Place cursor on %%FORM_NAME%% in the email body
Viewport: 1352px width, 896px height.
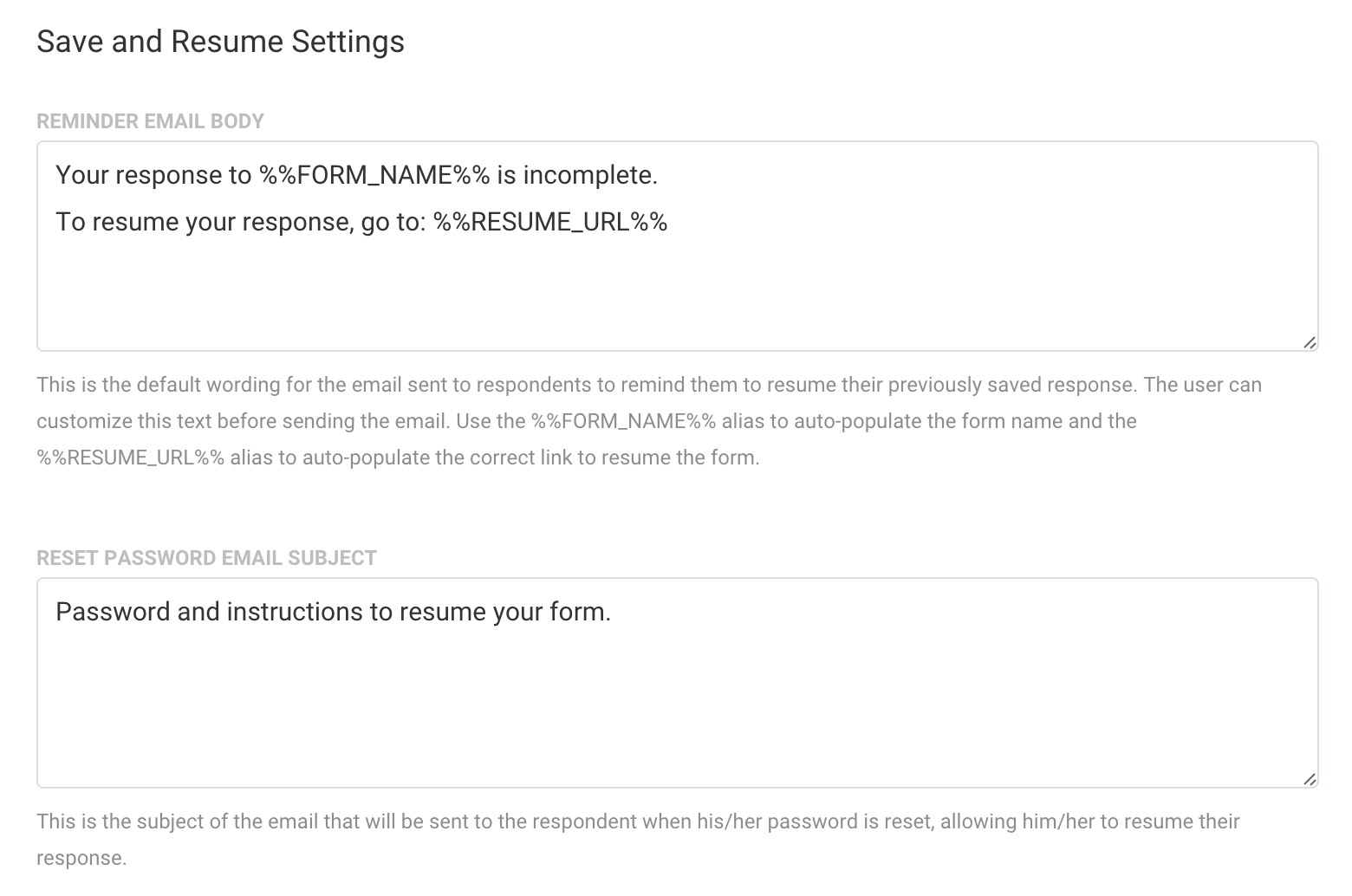click(374, 176)
